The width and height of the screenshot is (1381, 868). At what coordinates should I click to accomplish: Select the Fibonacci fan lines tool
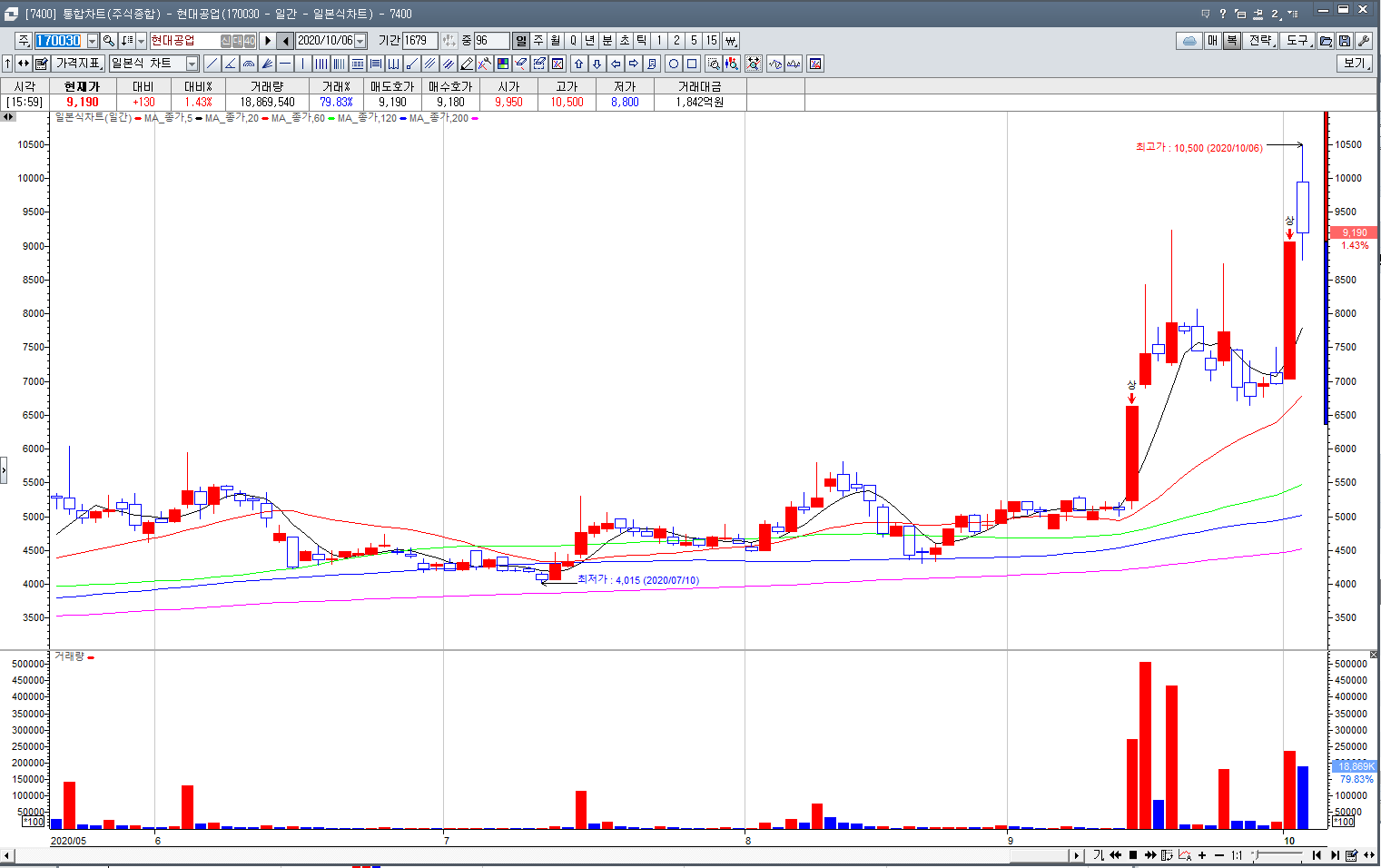coord(267,64)
